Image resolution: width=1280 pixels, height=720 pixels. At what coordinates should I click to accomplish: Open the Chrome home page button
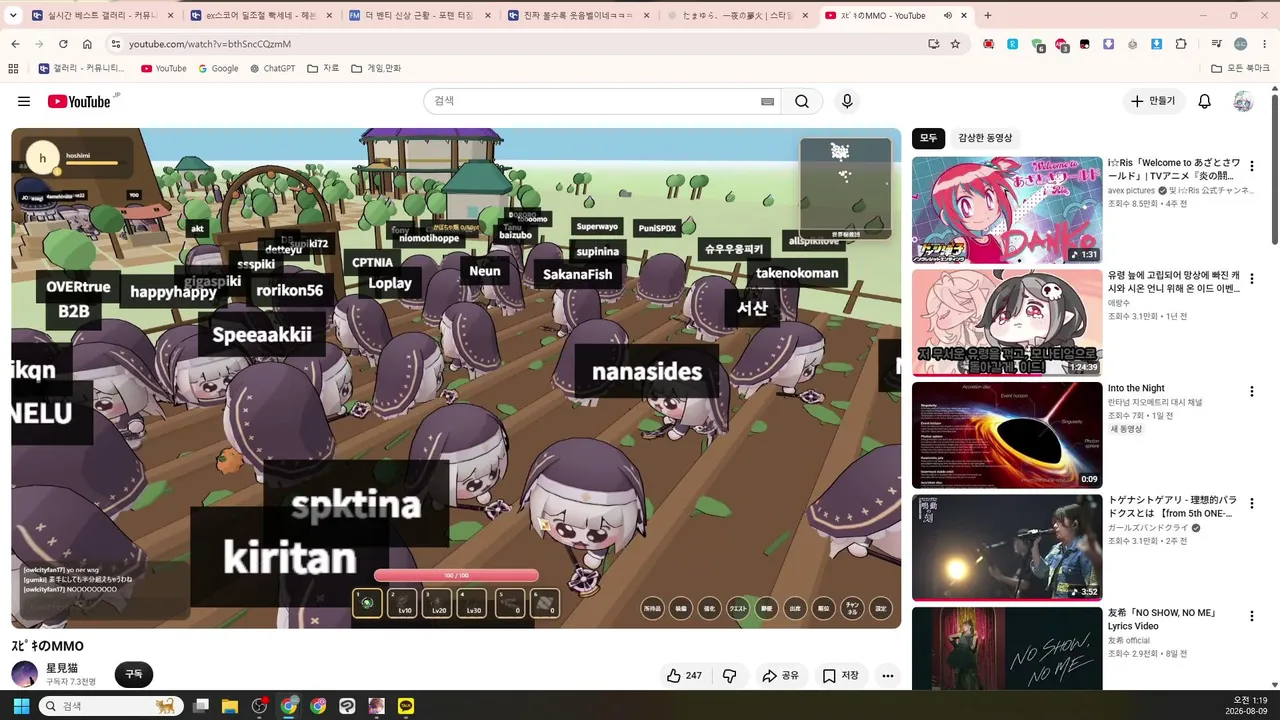tap(87, 44)
